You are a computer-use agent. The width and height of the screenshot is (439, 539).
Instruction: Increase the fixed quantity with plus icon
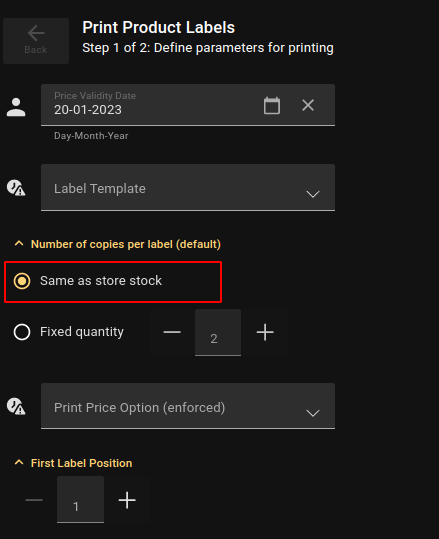(x=265, y=332)
